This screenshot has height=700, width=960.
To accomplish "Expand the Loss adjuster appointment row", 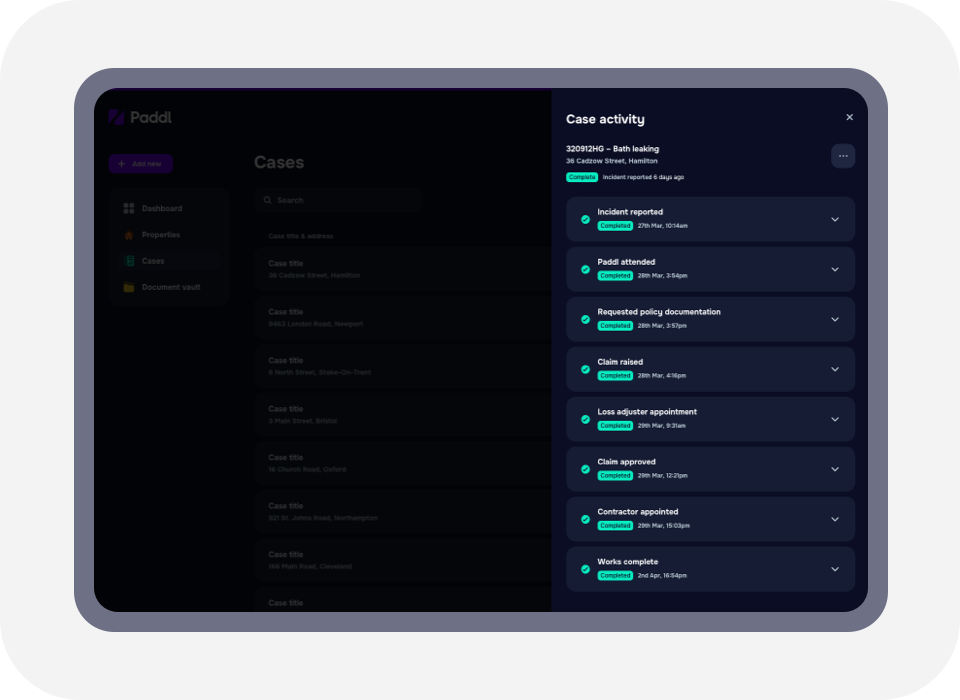I will 835,419.
